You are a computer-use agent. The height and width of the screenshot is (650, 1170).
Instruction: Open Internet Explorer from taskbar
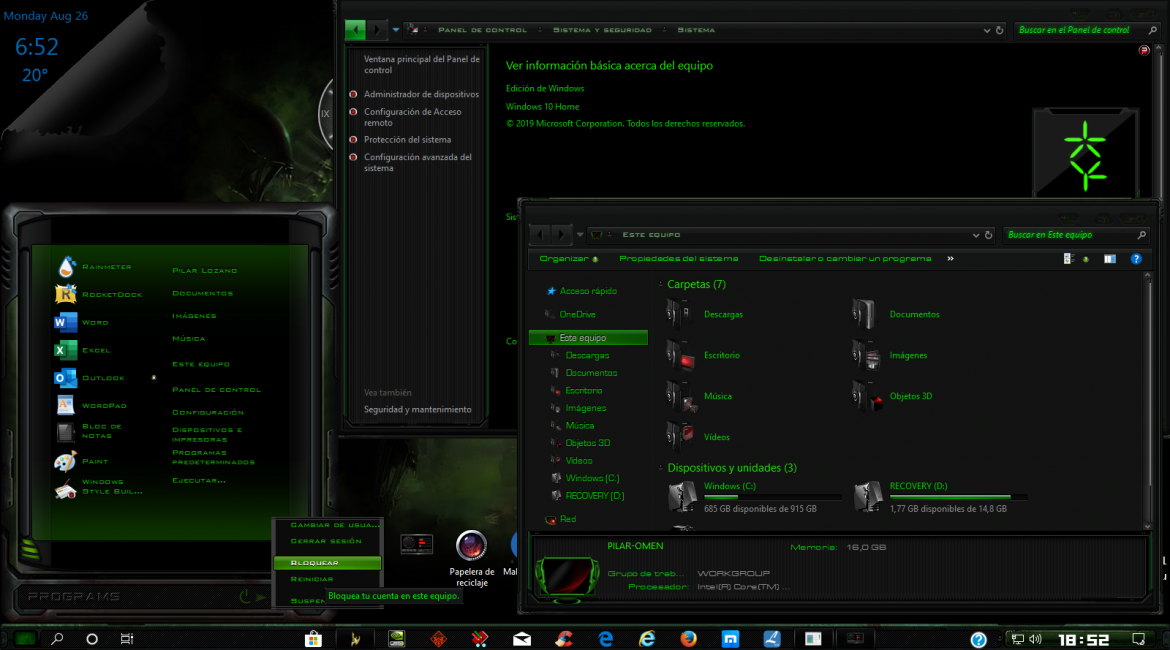(647, 639)
